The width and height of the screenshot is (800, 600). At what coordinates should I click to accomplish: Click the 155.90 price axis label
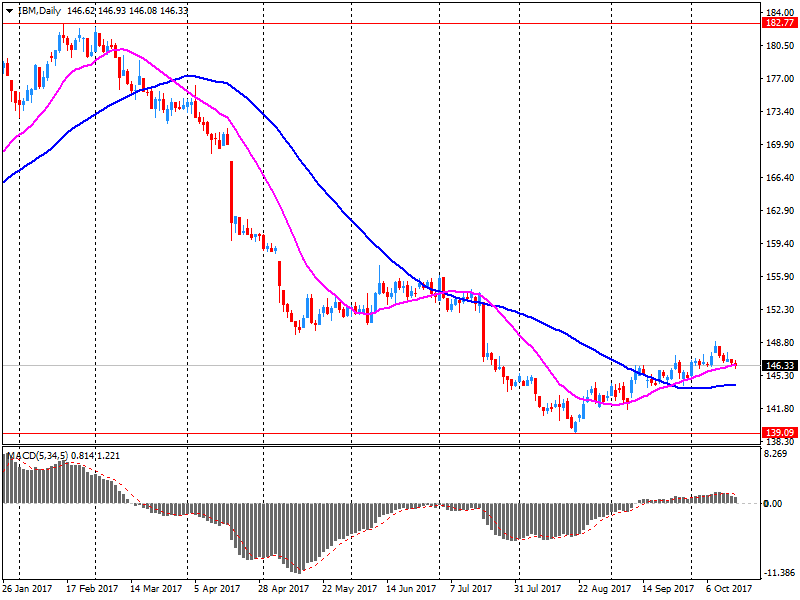click(780, 277)
